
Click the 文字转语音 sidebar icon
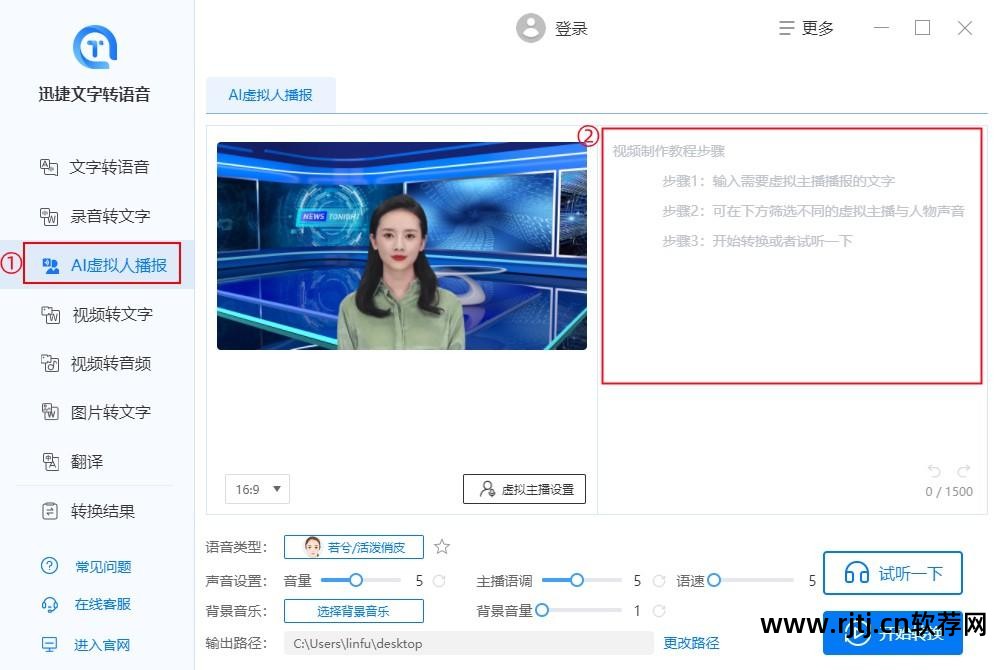click(x=50, y=167)
